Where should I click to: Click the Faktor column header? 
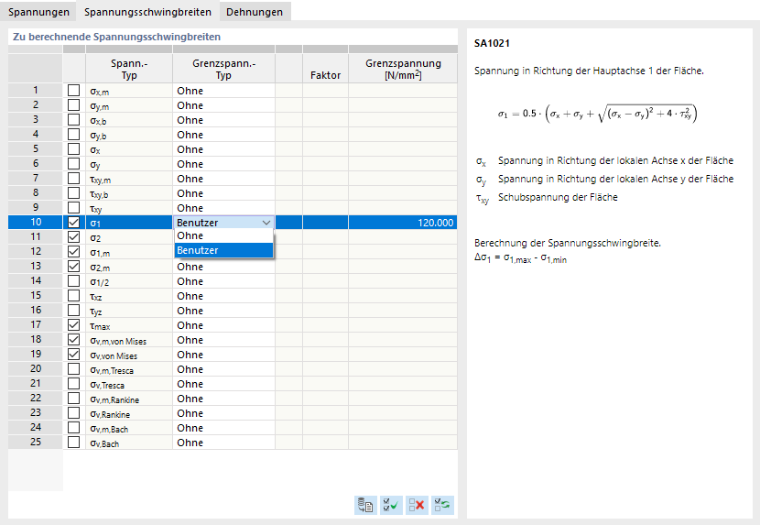point(325,68)
